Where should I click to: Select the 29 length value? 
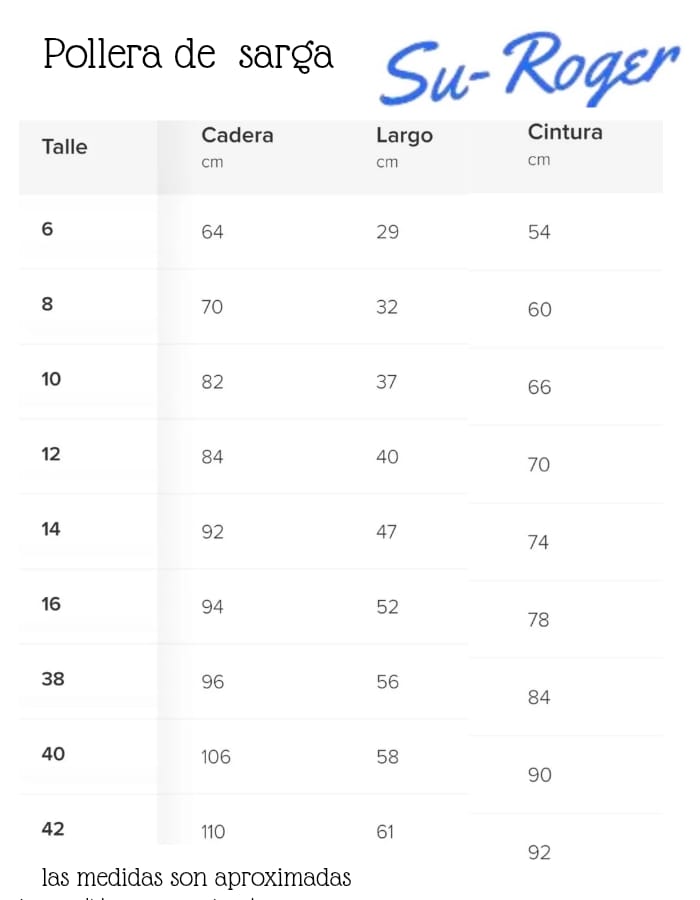(387, 232)
